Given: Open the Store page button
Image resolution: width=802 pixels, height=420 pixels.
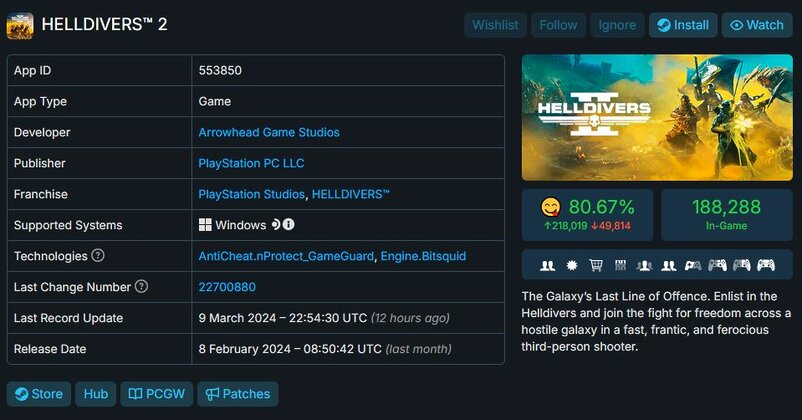Looking at the screenshot, I should 39,394.
